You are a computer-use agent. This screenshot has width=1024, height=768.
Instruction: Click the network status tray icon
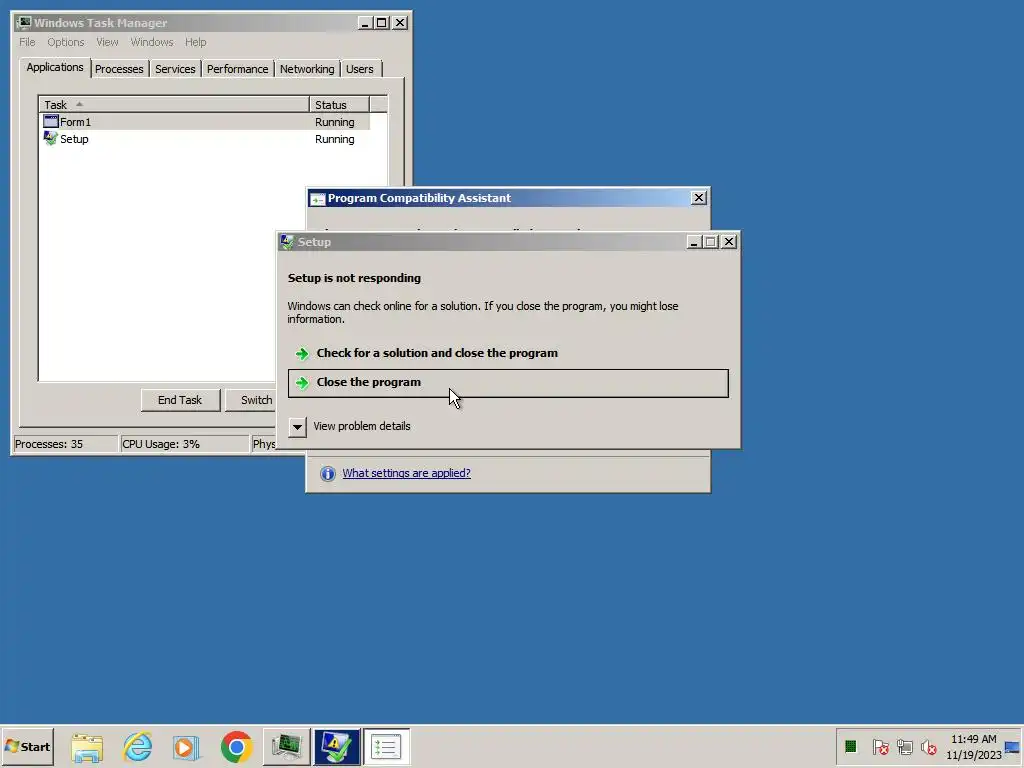click(904, 746)
